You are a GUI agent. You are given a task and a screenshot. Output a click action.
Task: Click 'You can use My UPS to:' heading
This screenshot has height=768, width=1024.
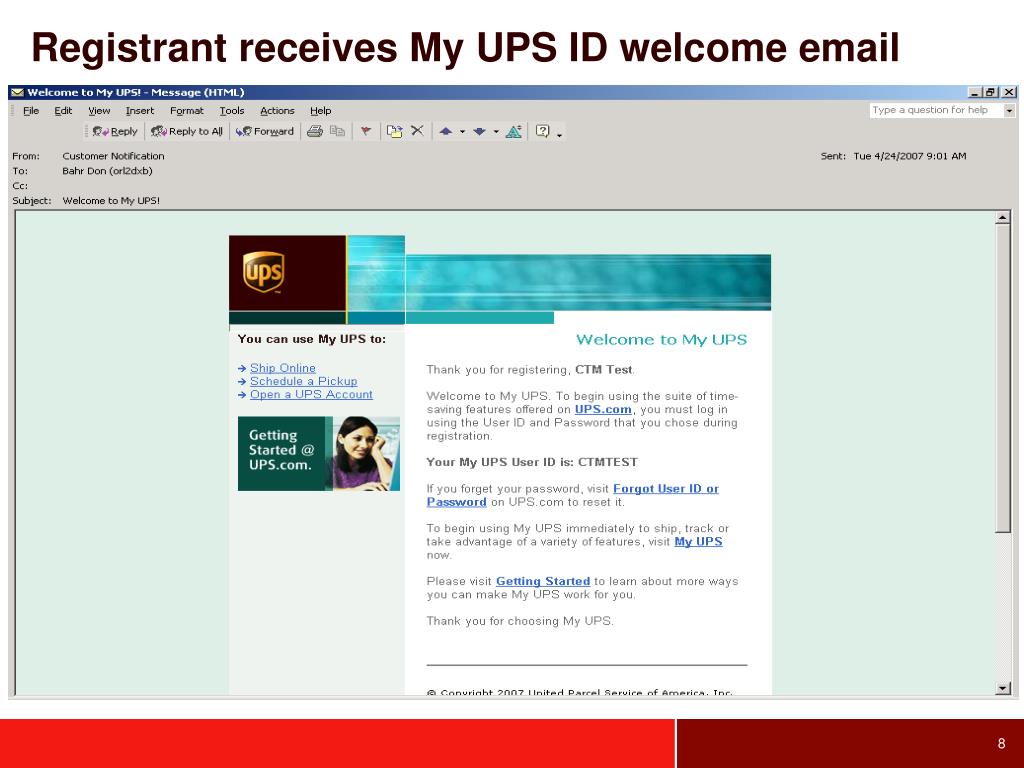tap(312, 339)
